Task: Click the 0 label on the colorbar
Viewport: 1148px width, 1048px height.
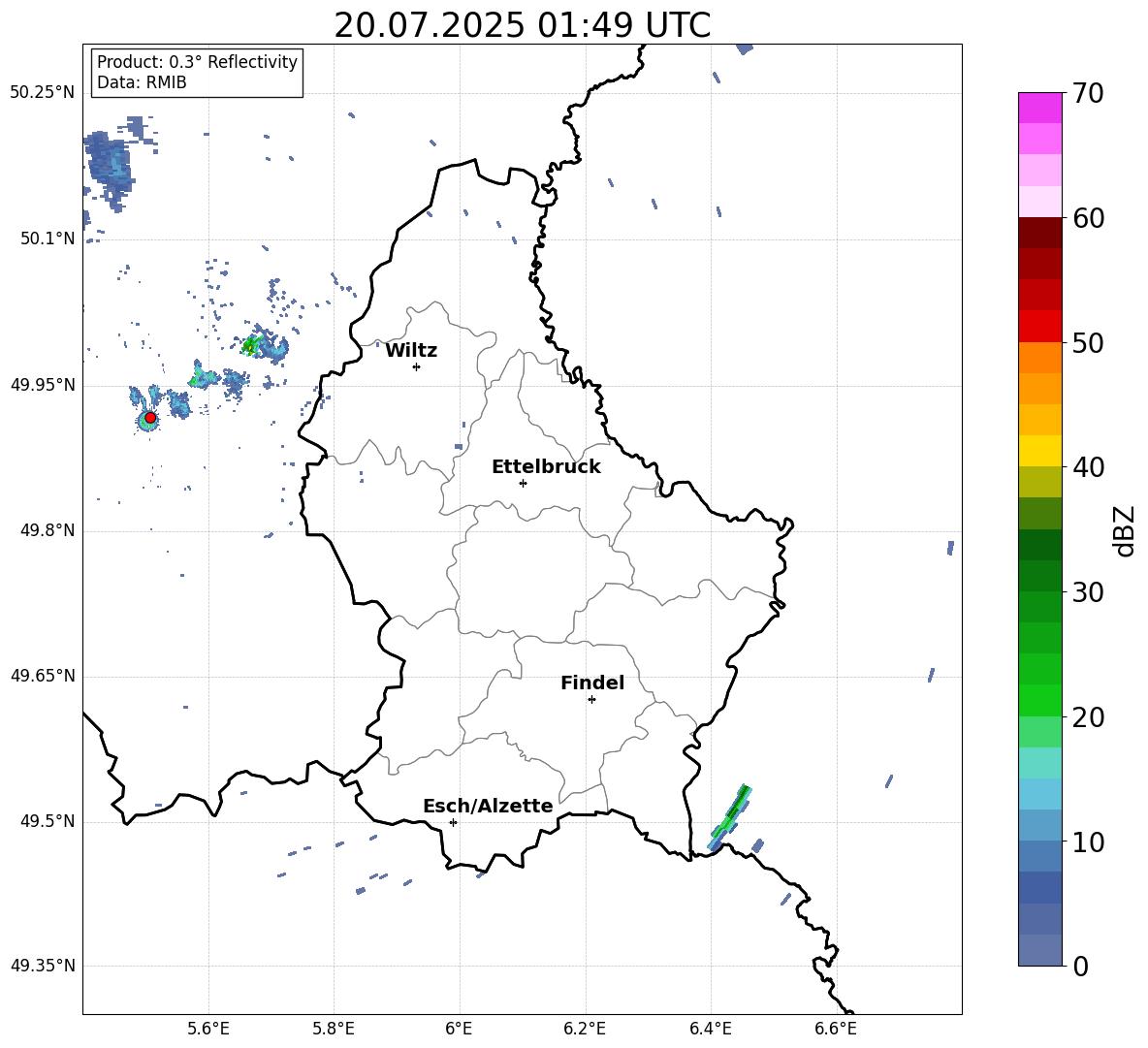Action: tap(1080, 967)
